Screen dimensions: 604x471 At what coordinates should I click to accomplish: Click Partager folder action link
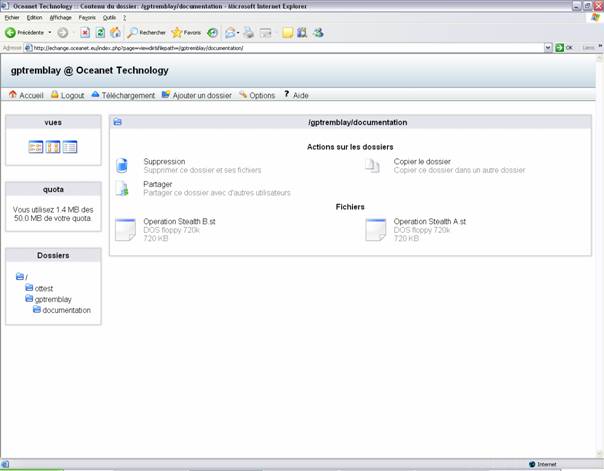158,184
